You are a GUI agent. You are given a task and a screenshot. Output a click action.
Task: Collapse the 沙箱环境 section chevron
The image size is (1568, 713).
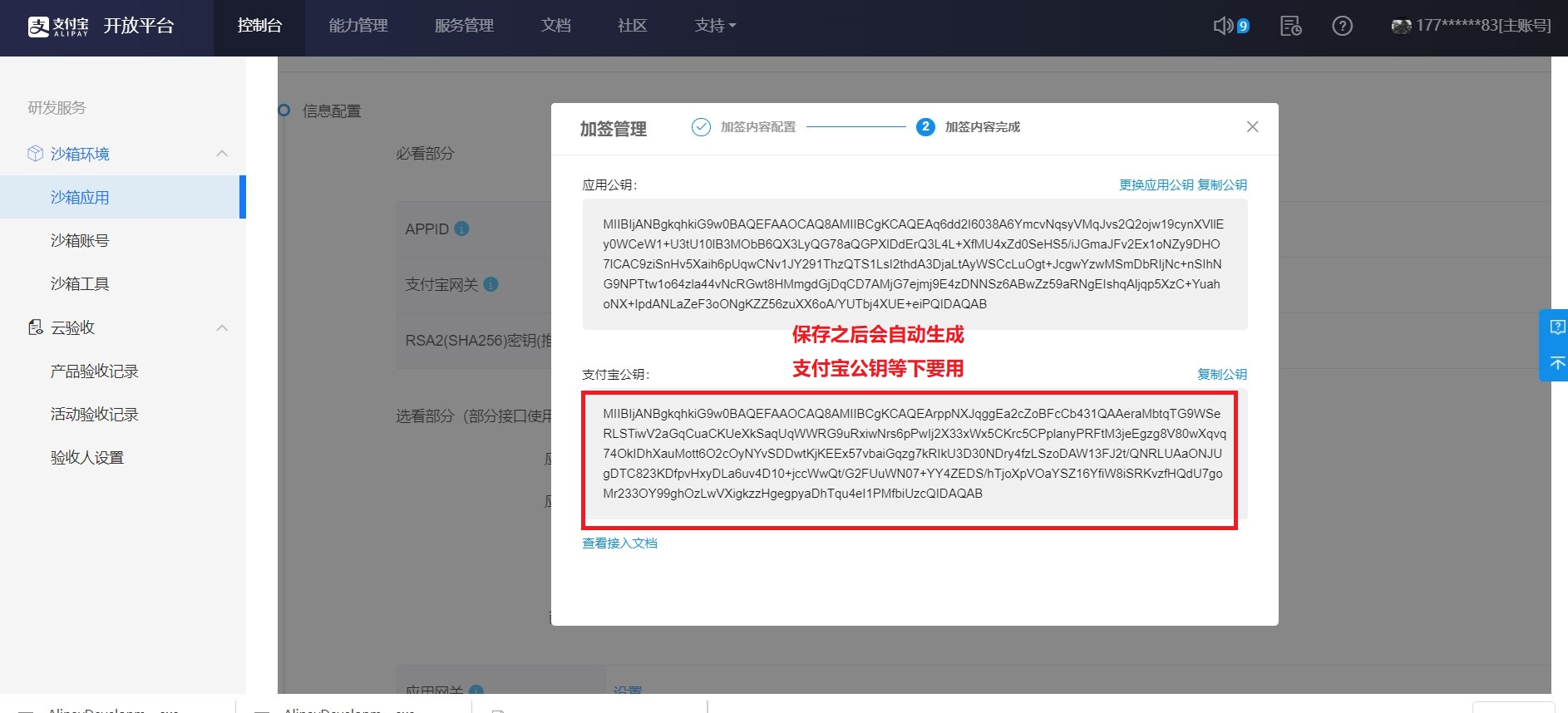point(222,154)
